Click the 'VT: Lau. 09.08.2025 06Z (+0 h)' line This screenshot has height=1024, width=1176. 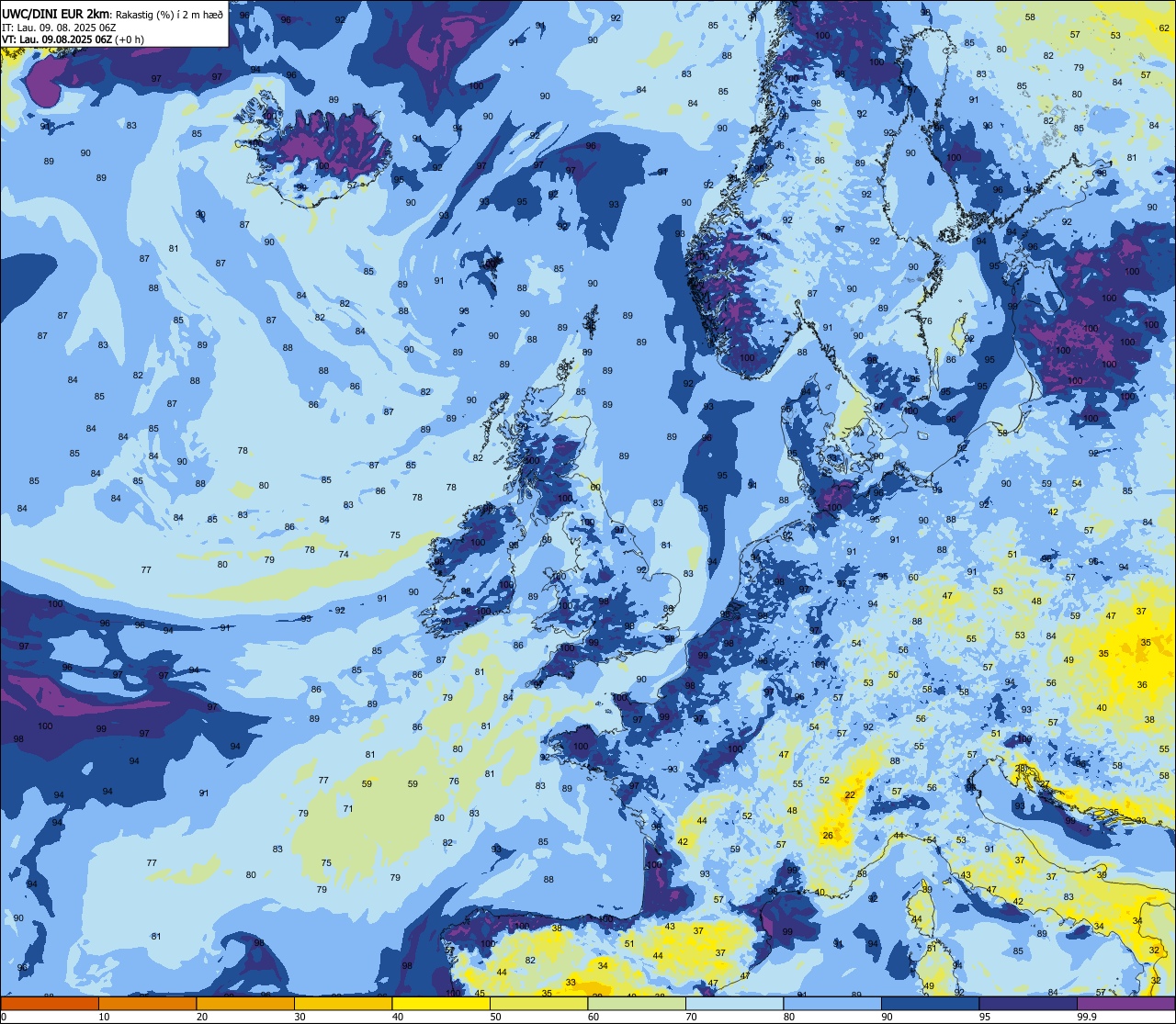click(73, 39)
